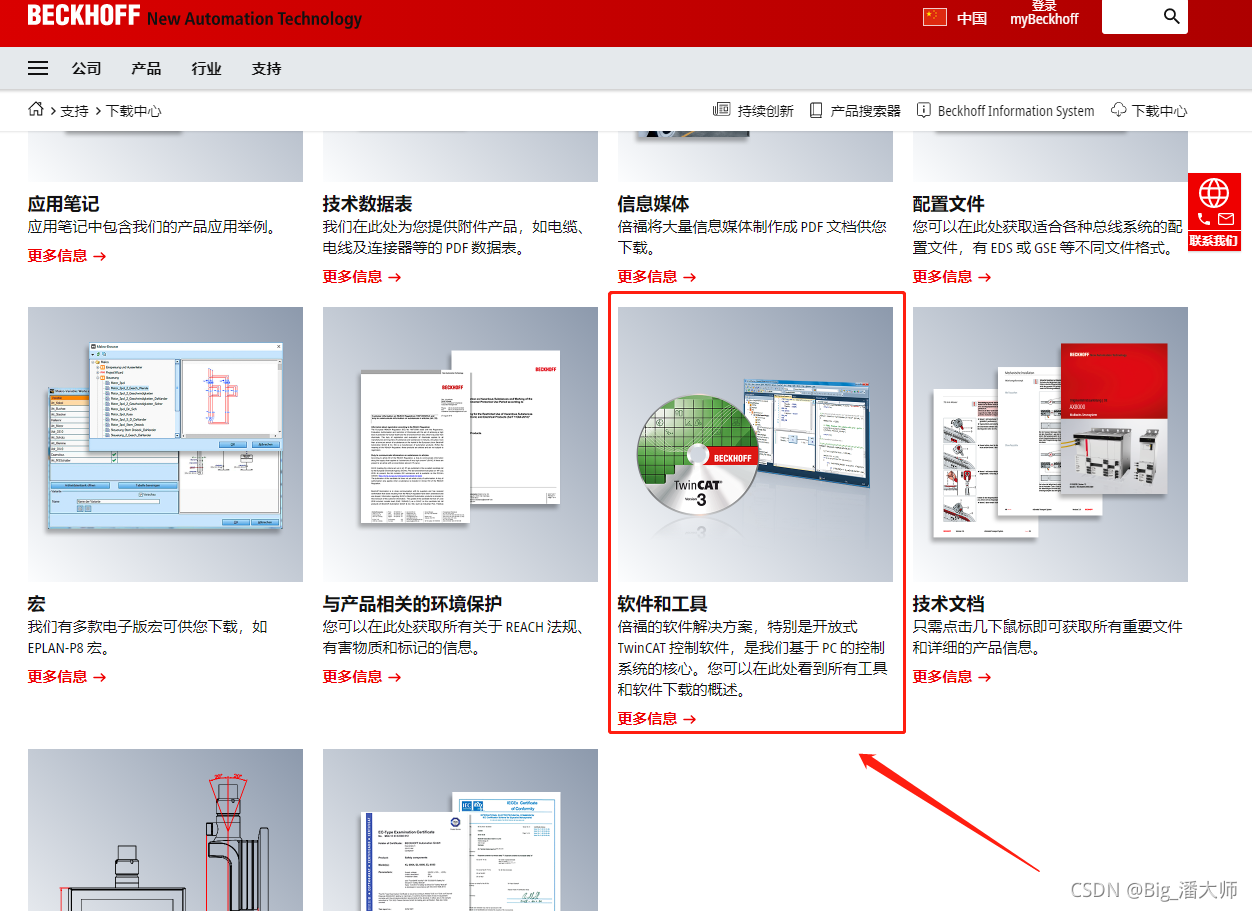The image size is (1252, 911).
Task: Click 更多信息 under 软件和工具
Action: 657,719
